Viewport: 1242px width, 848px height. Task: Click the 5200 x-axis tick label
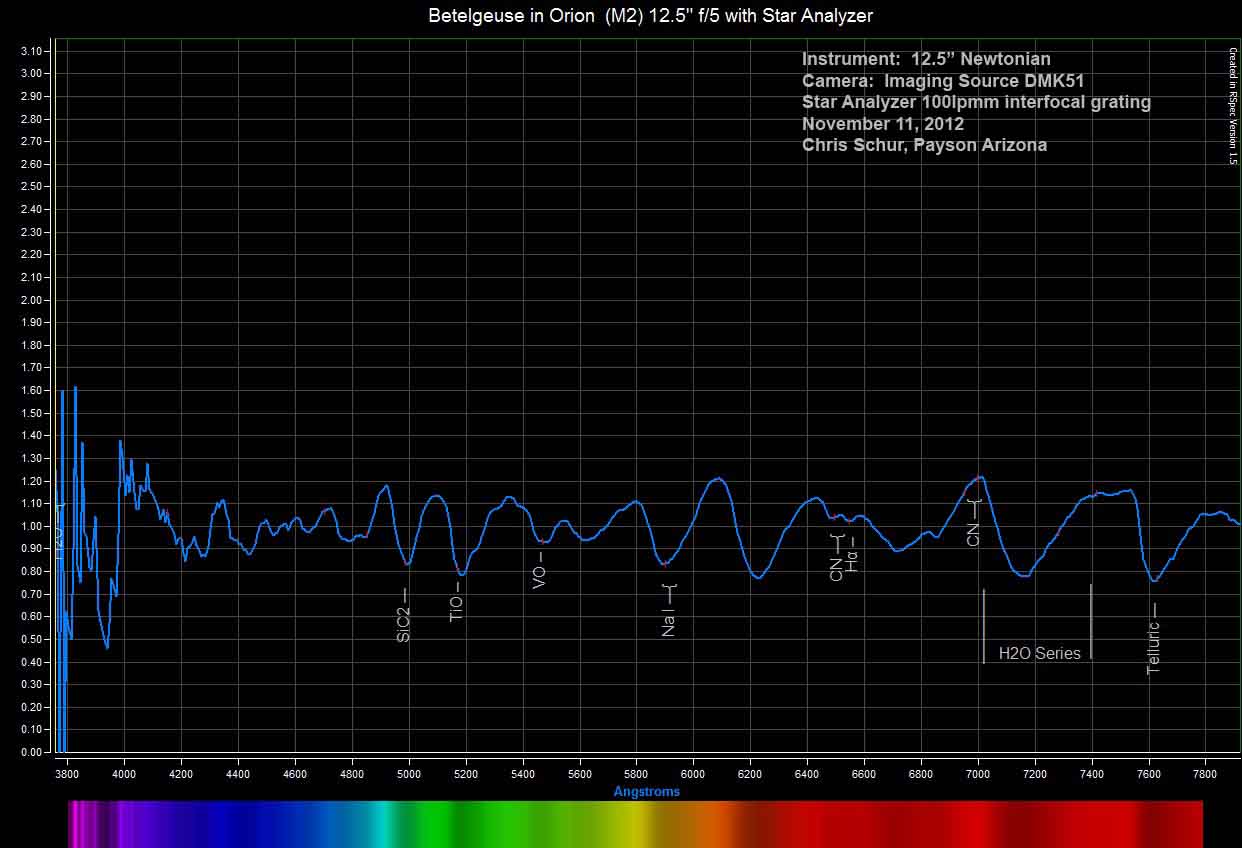click(x=466, y=773)
